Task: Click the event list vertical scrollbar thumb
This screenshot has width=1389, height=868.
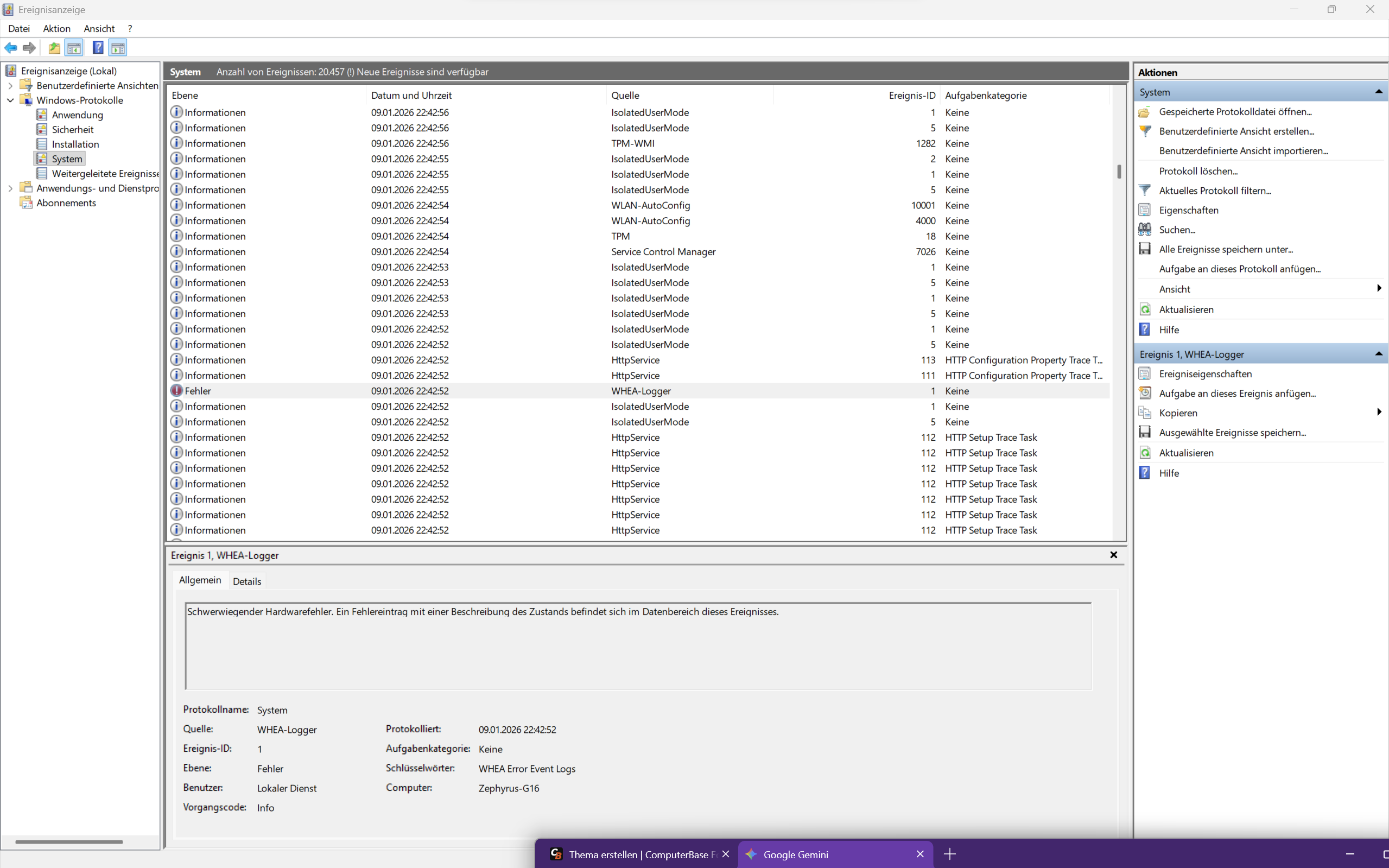Action: click(x=1119, y=171)
